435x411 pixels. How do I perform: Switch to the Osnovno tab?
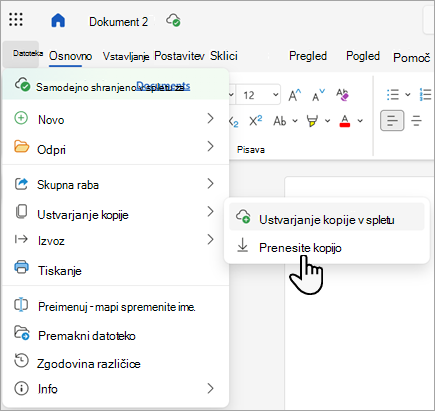click(x=70, y=56)
